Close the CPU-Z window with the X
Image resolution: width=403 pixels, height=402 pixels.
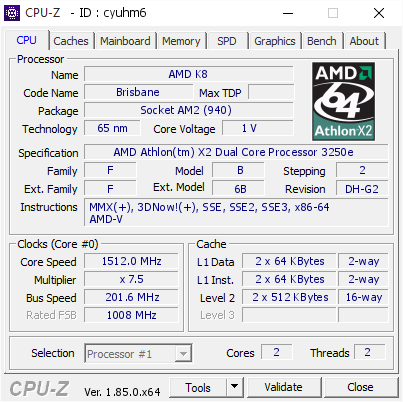(379, 13)
